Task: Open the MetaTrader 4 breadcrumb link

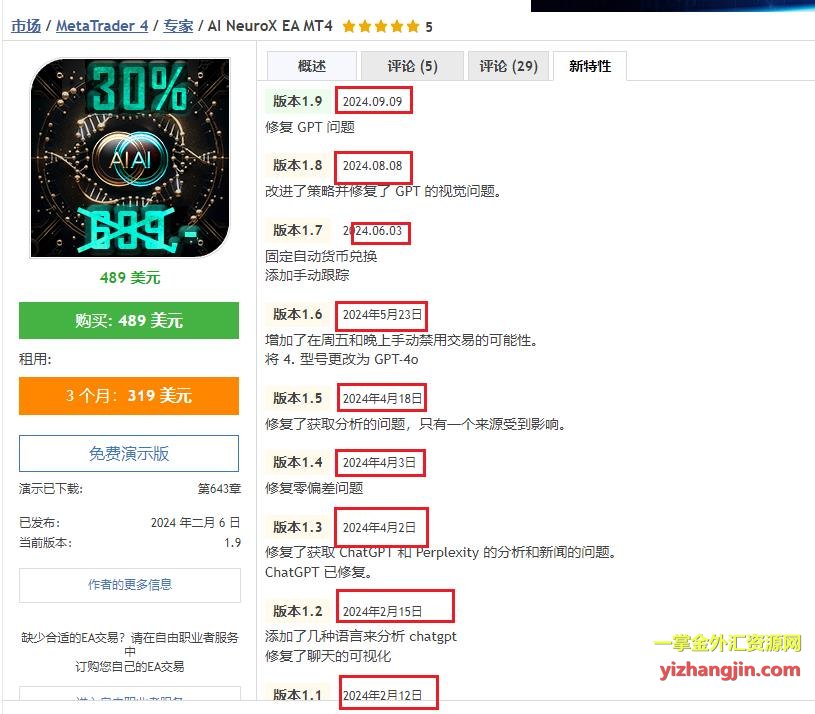Action: (102, 26)
